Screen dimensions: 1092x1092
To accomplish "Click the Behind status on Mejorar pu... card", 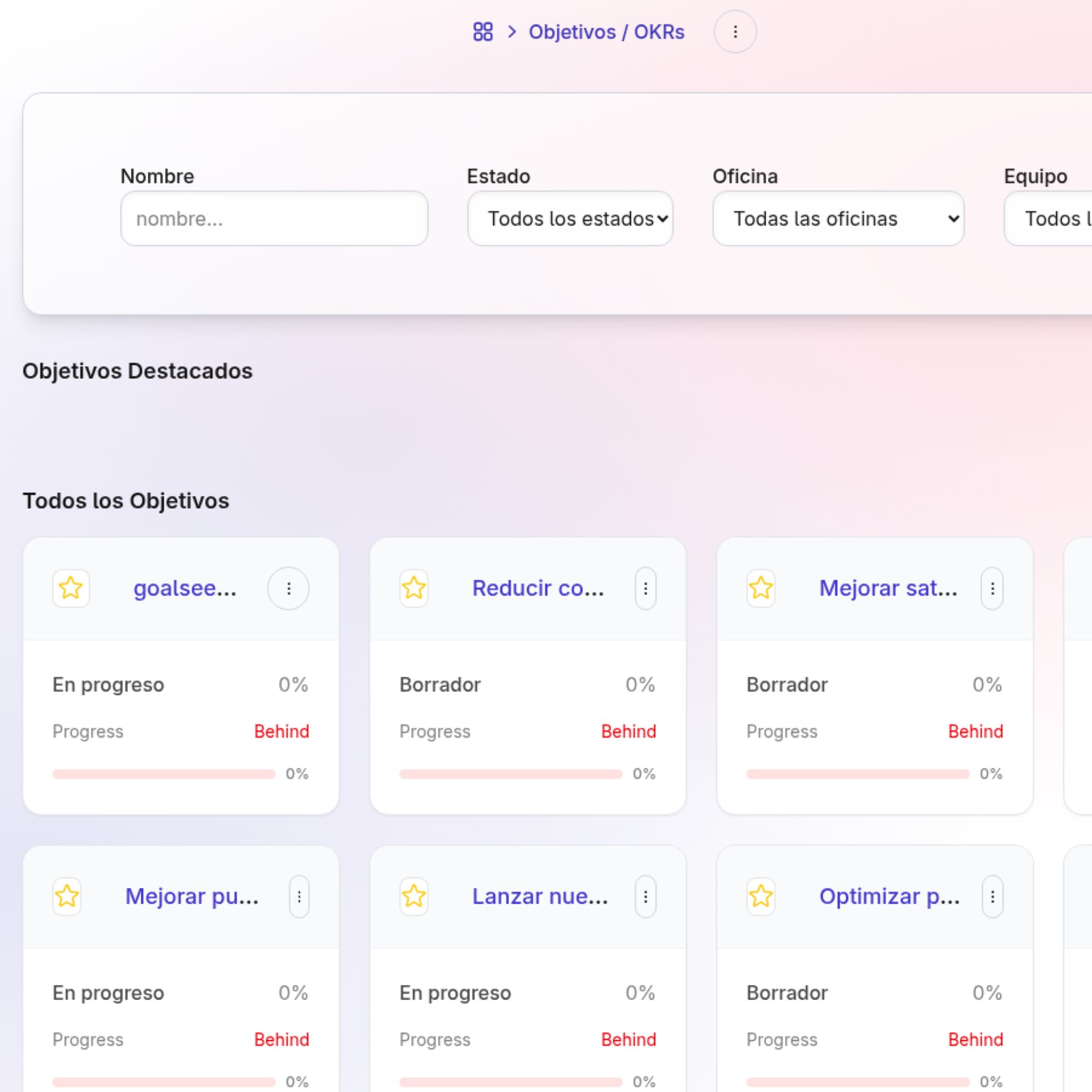I will 282,1039.
